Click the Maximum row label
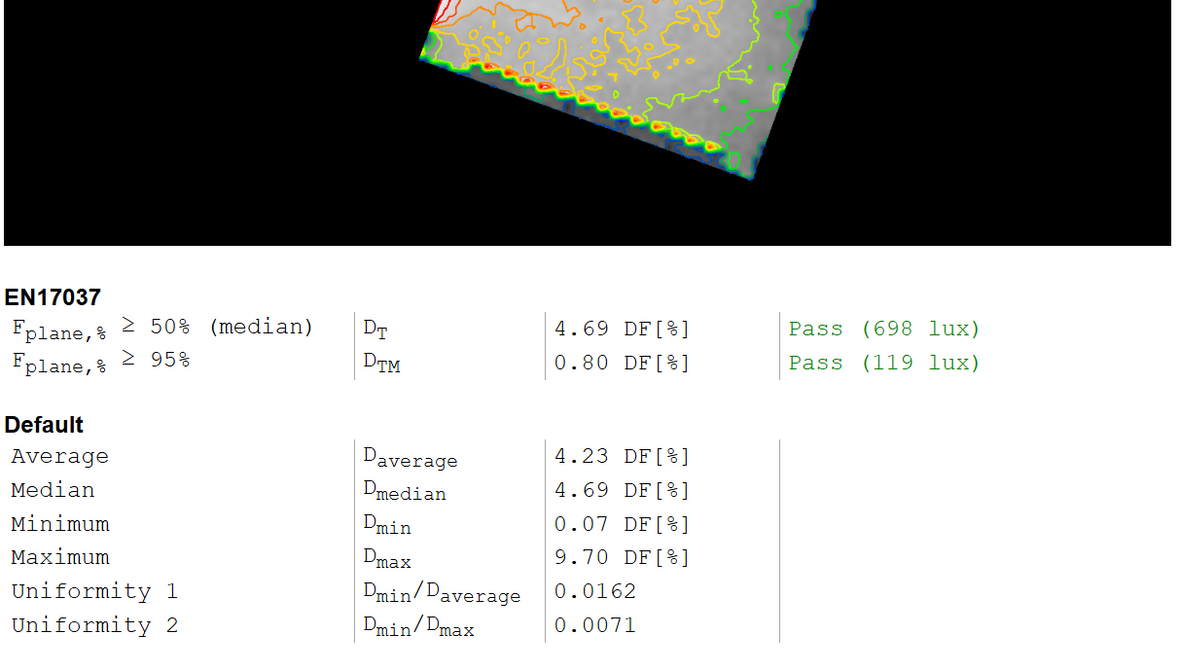The image size is (1180, 664). tap(60, 557)
